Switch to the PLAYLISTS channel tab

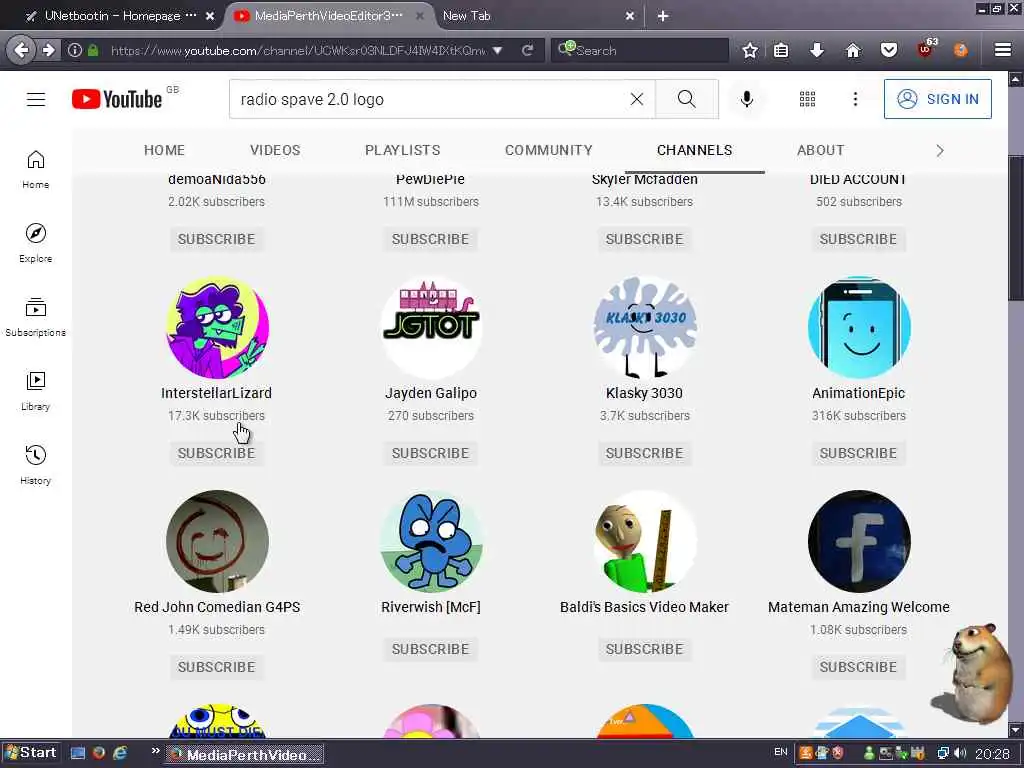(x=402, y=150)
